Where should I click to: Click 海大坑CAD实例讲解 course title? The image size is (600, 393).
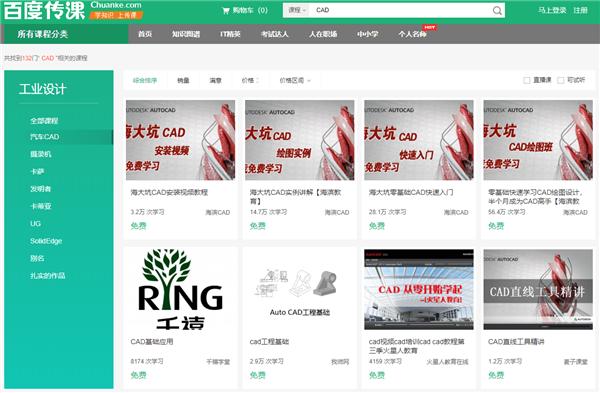click(x=295, y=196)
